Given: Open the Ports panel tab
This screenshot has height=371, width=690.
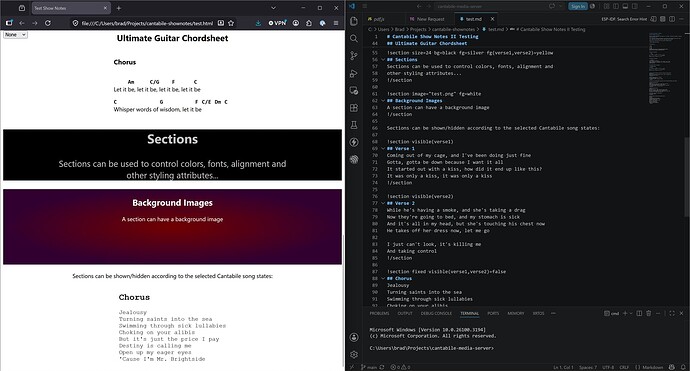Looking at the screenshot, I should pos(493,313).
